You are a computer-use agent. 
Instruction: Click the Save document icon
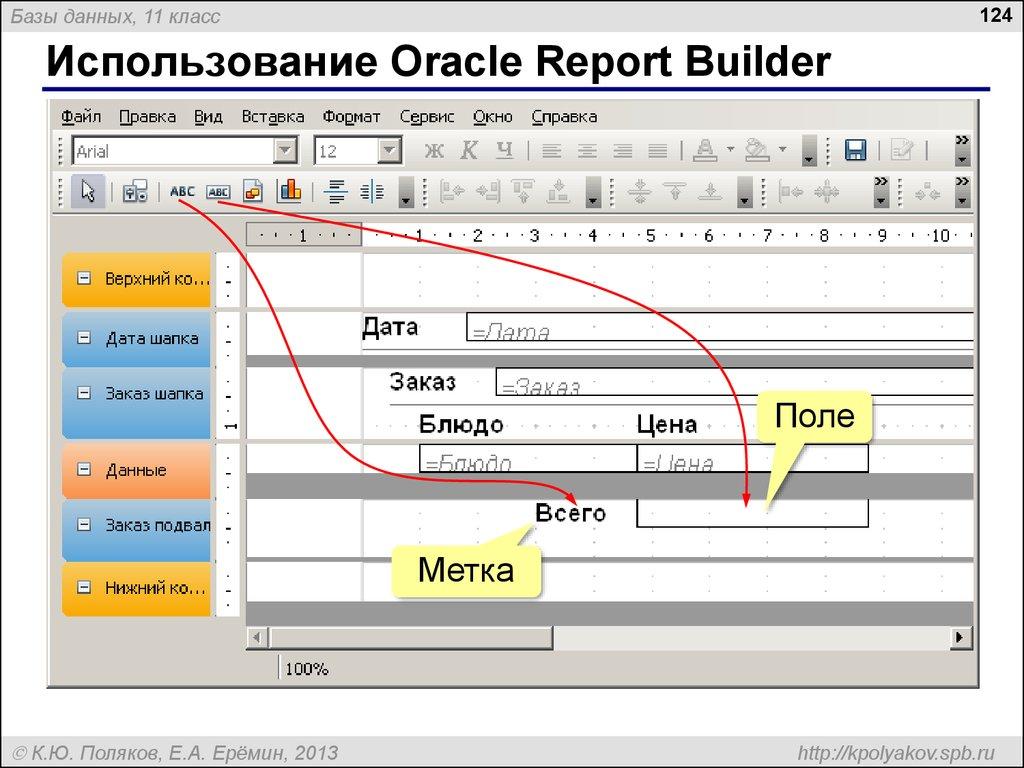pyautogui.click(x=855, y=150)
